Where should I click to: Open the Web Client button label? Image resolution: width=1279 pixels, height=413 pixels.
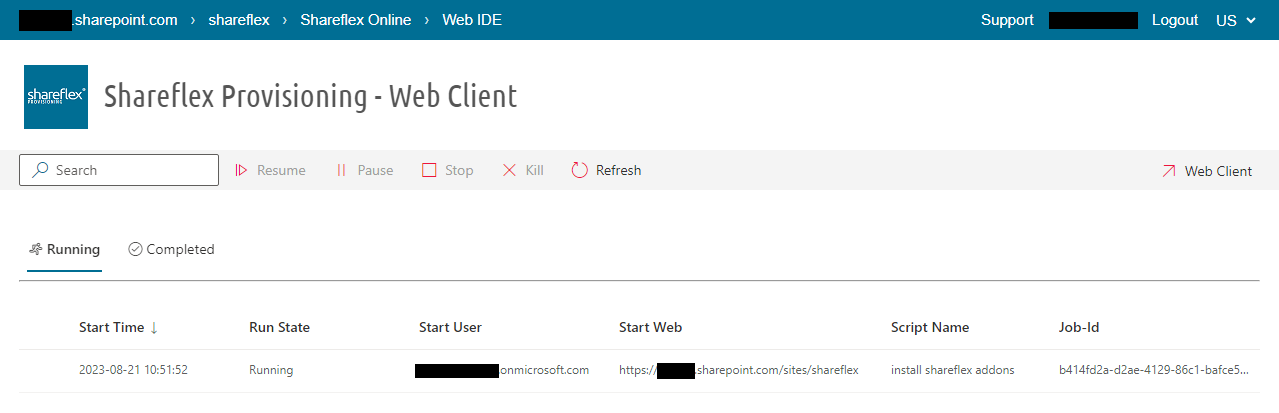point(1218,171)
